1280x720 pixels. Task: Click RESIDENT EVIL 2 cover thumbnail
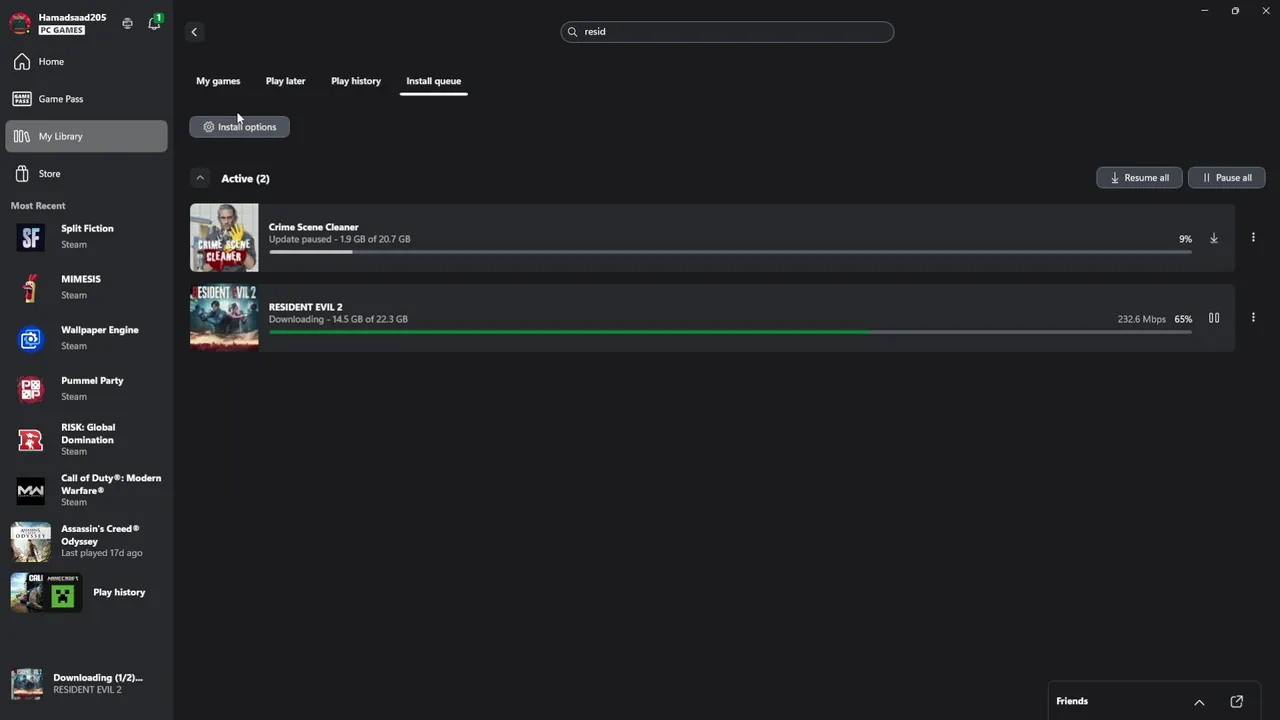click(x=224, y=318)
